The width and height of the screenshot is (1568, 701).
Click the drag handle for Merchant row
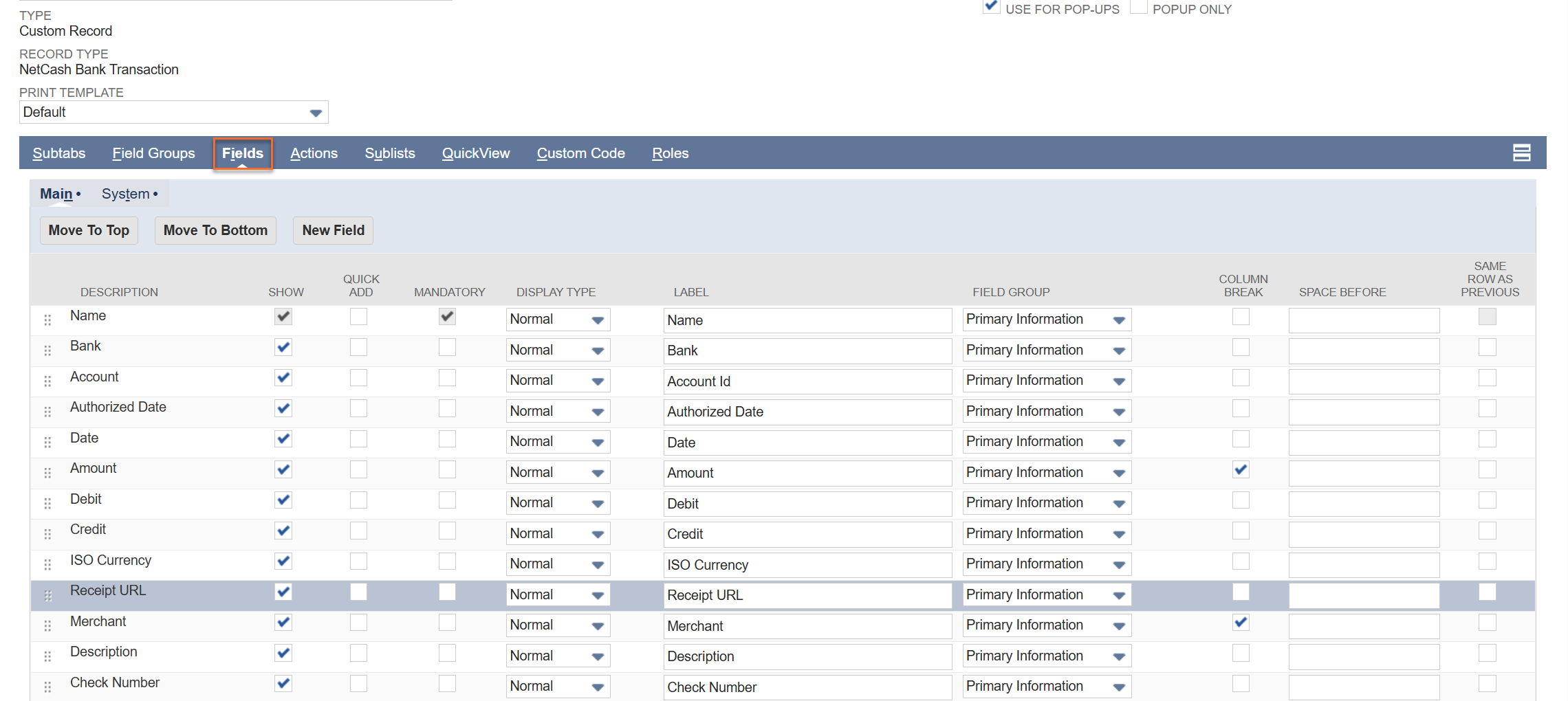[47, 625]
